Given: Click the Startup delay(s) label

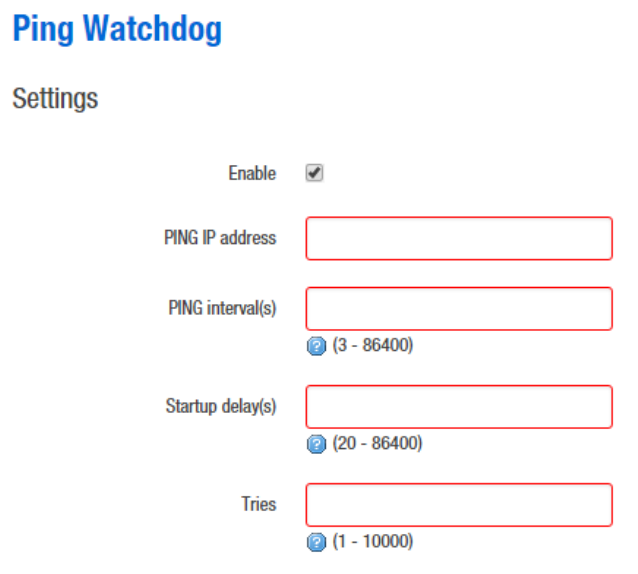Looking at the screenshot, I should (x=221, y=406).
